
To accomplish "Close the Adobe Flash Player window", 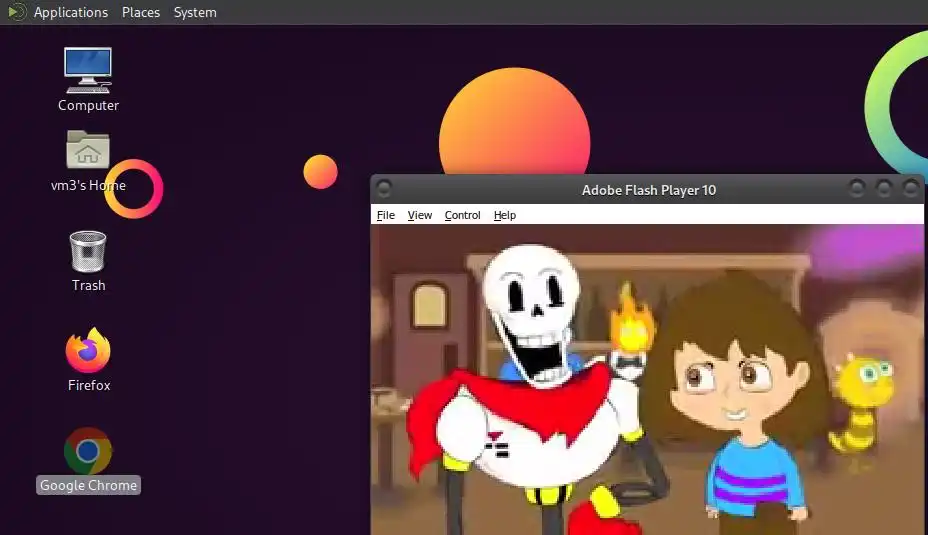I will pyautogui.click(x=910, y=189).
